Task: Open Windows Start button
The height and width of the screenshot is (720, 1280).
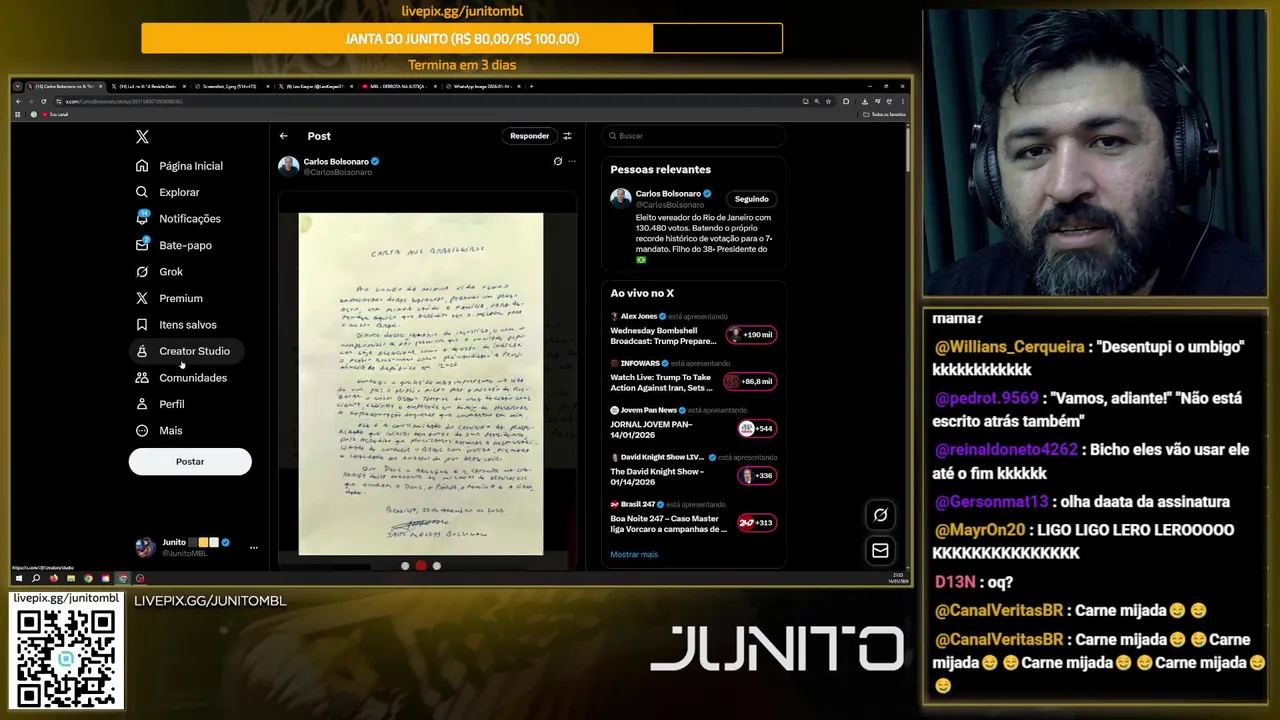Action: (18, 578)
